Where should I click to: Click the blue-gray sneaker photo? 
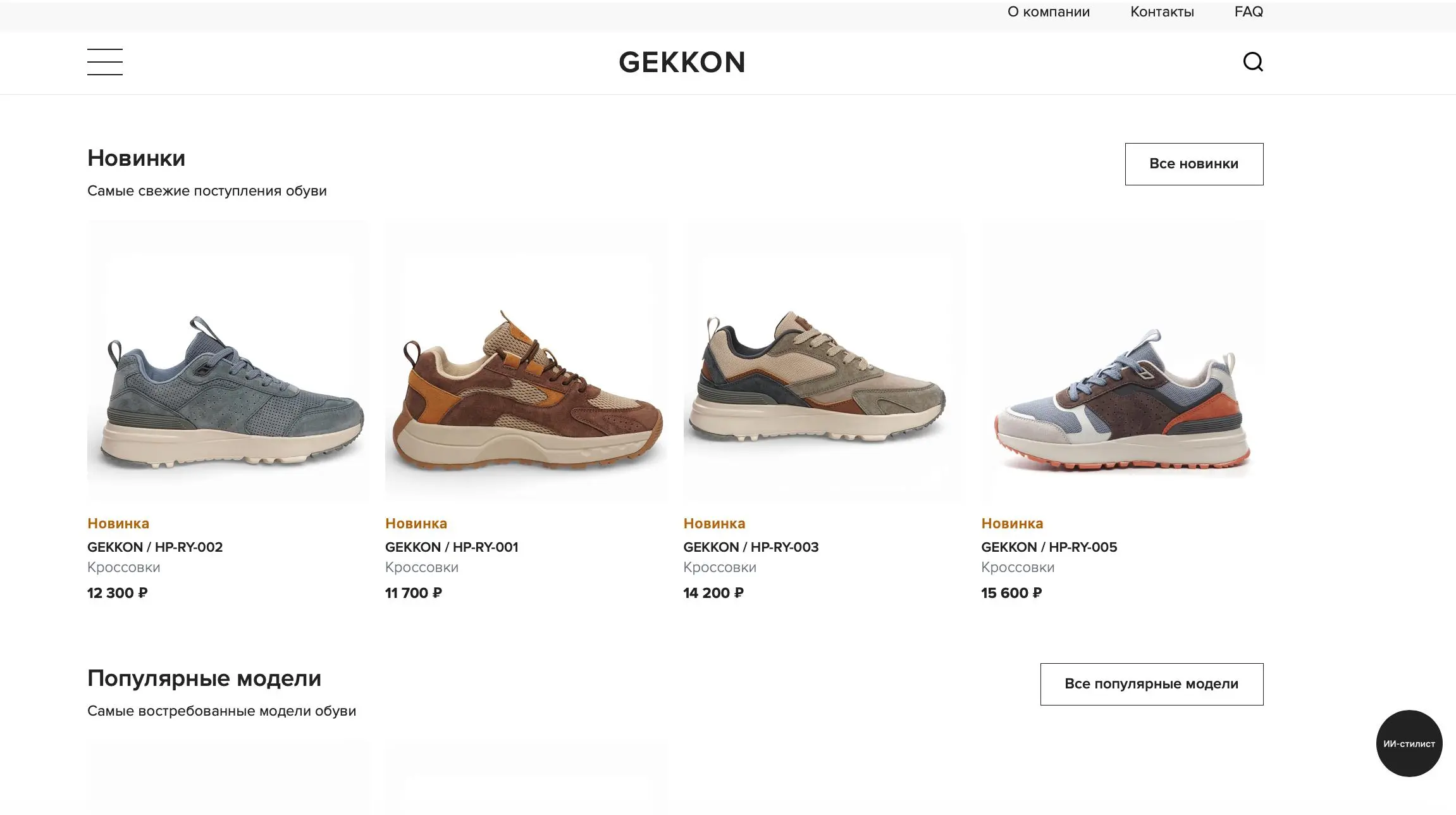click(228, 361)
